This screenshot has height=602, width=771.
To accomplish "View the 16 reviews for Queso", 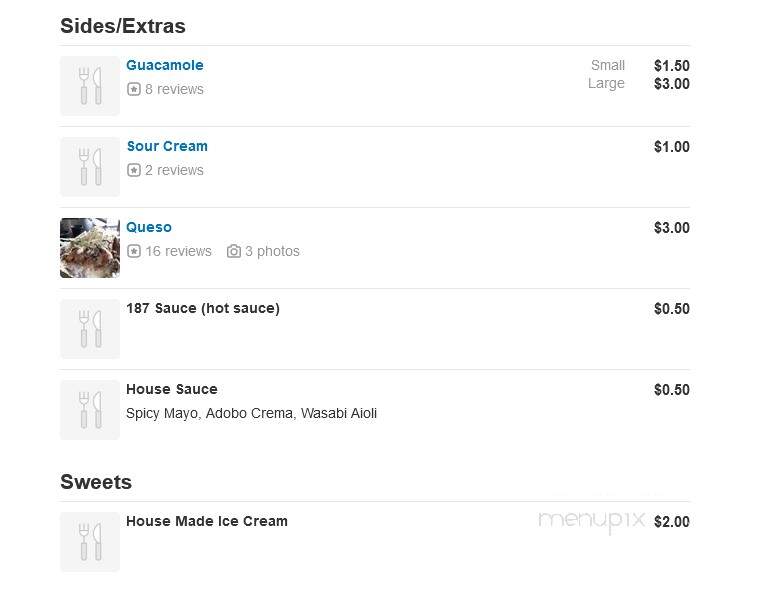I will click(x=178, y=251).
